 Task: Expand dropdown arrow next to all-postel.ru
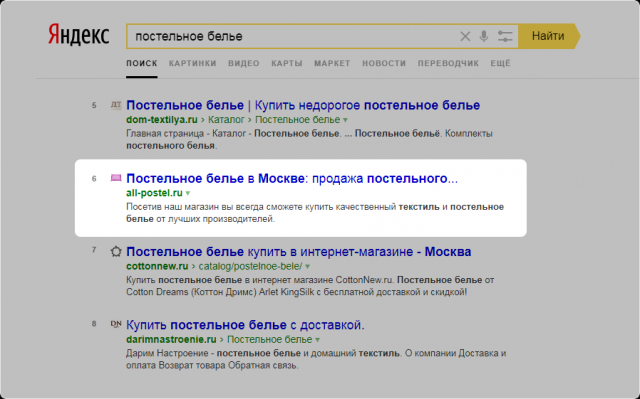[x=188, y=193]
